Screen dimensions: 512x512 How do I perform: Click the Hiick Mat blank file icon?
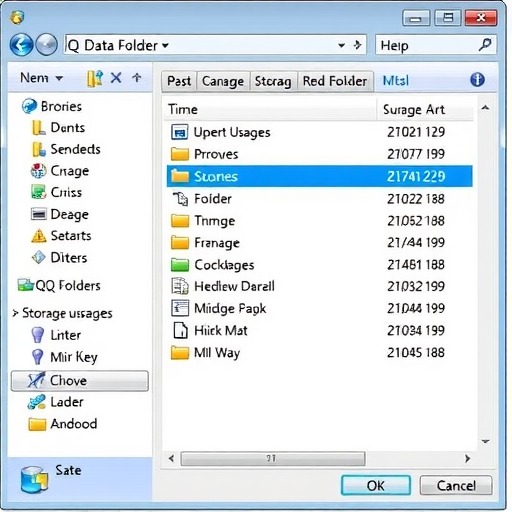[180, 330]
